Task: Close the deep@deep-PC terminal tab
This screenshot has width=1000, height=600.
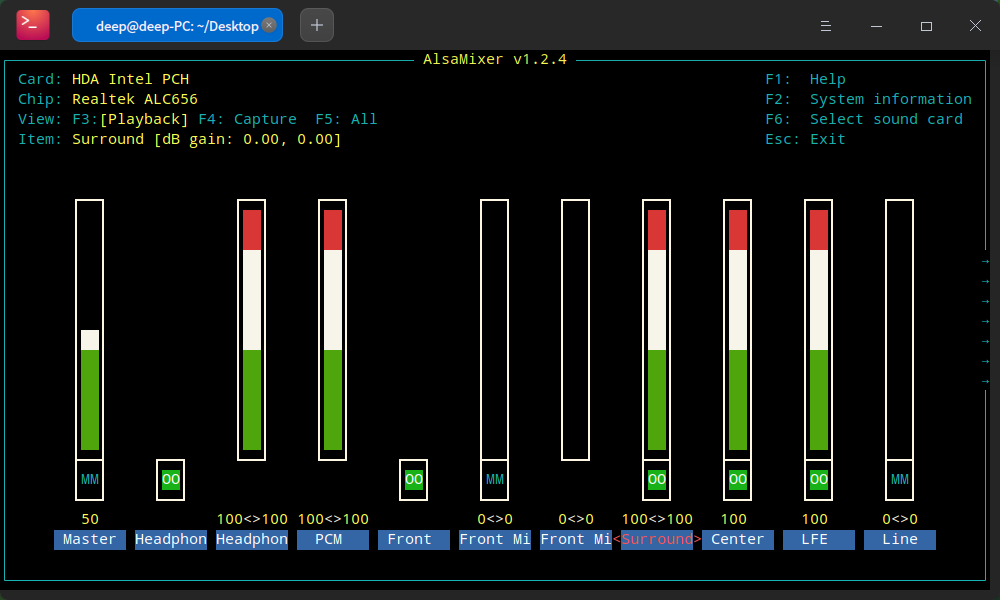Action: click(x=269, y=25)
